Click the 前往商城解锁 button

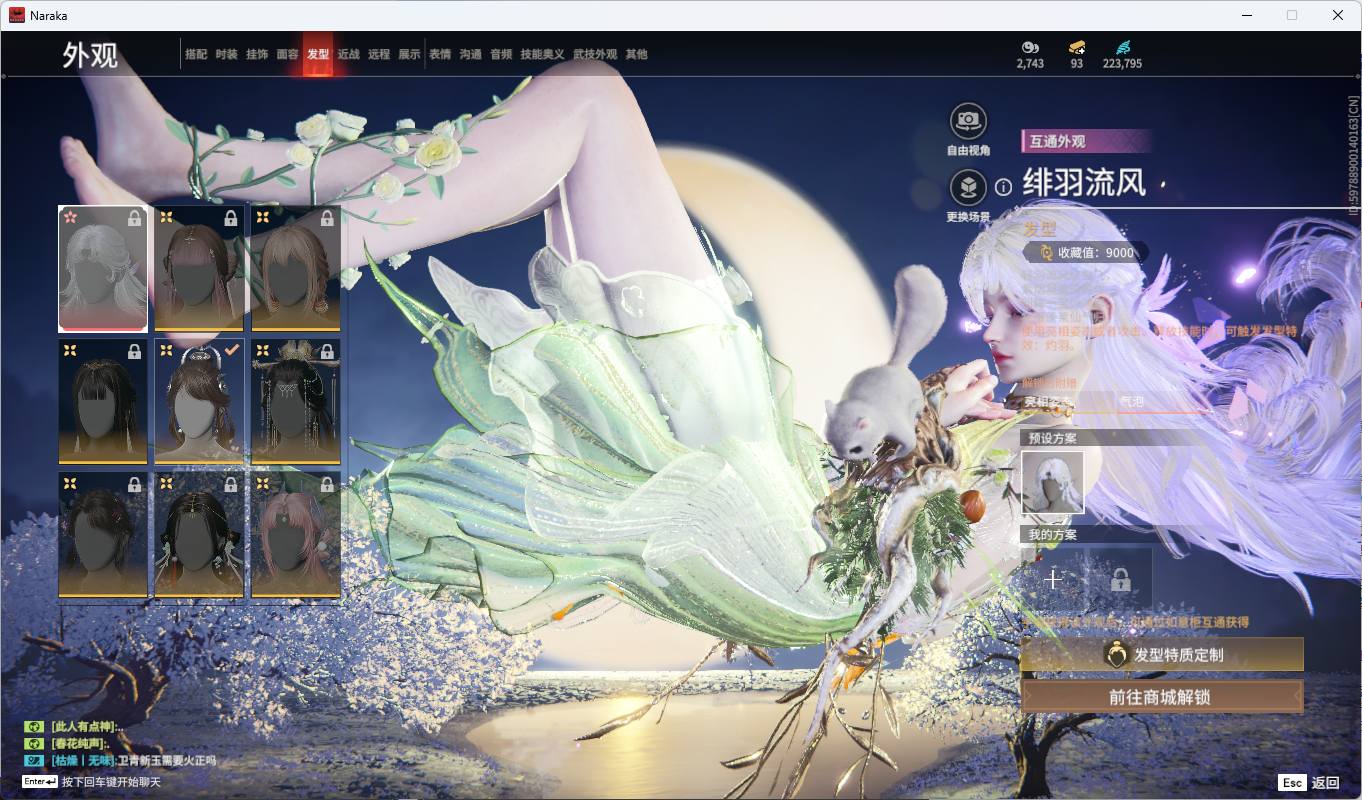[x=1161, y=697]
